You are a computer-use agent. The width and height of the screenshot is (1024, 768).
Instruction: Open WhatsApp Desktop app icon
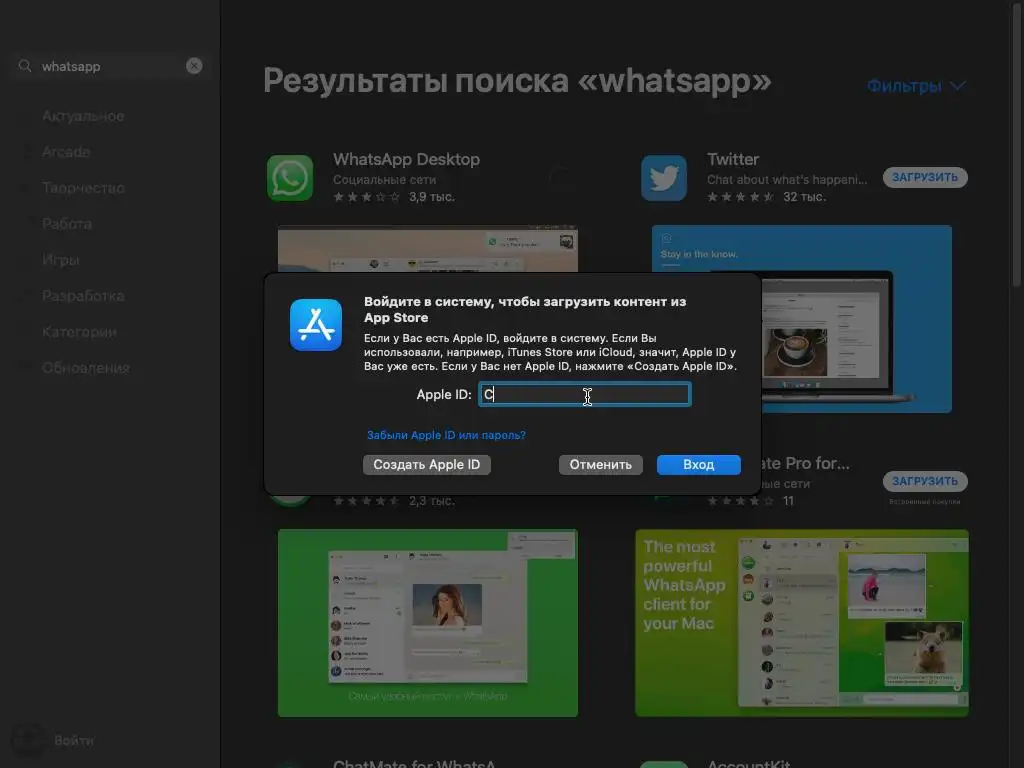coord(290,178)
